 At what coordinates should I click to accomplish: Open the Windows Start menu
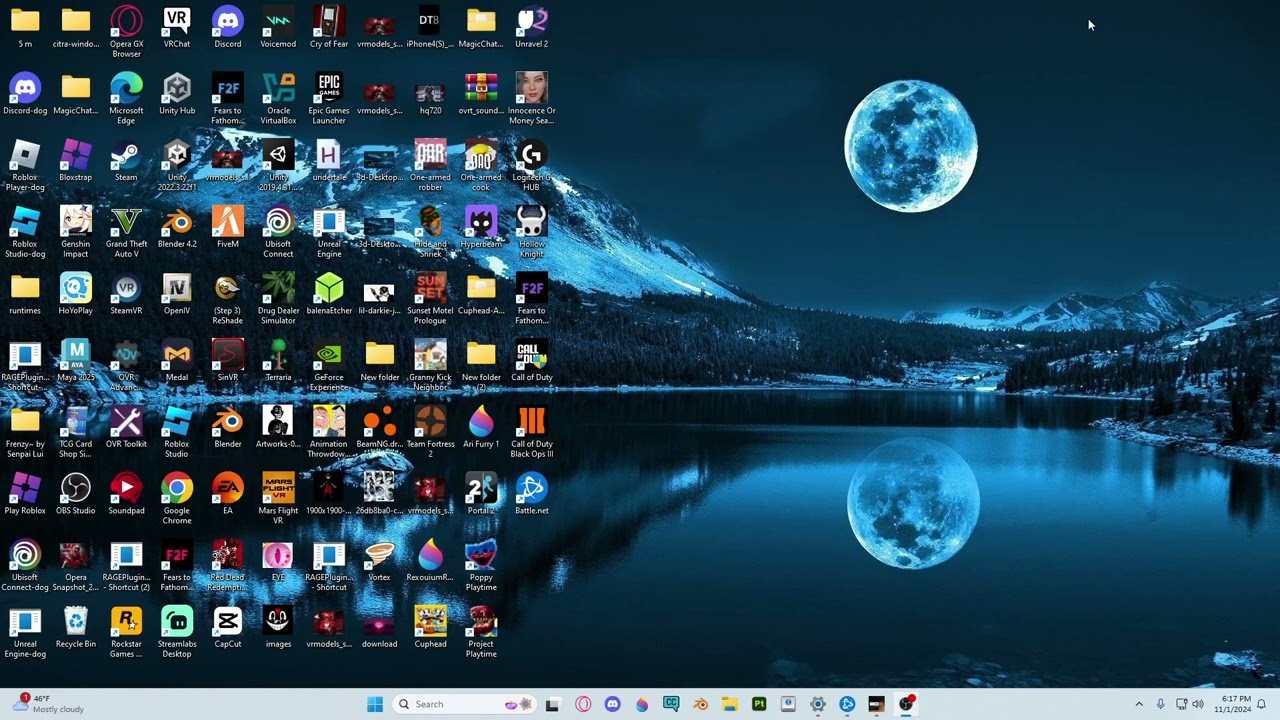pyautogui.click(x=375, y=704)
